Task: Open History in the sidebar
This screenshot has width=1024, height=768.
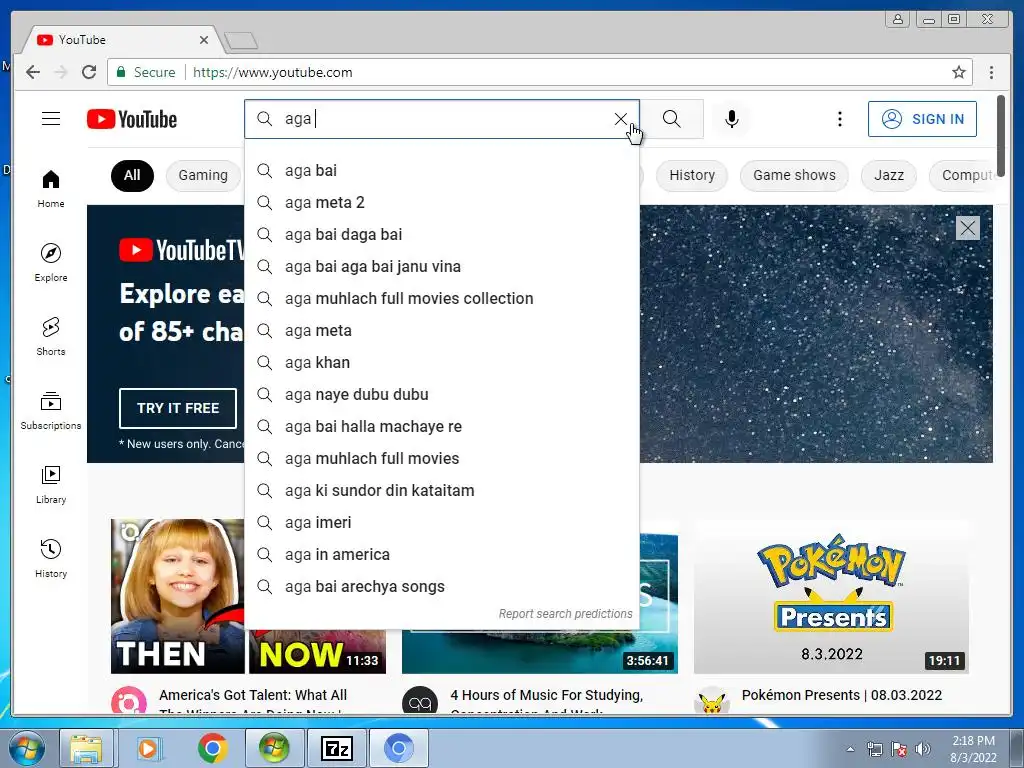Action: (51, 558)
